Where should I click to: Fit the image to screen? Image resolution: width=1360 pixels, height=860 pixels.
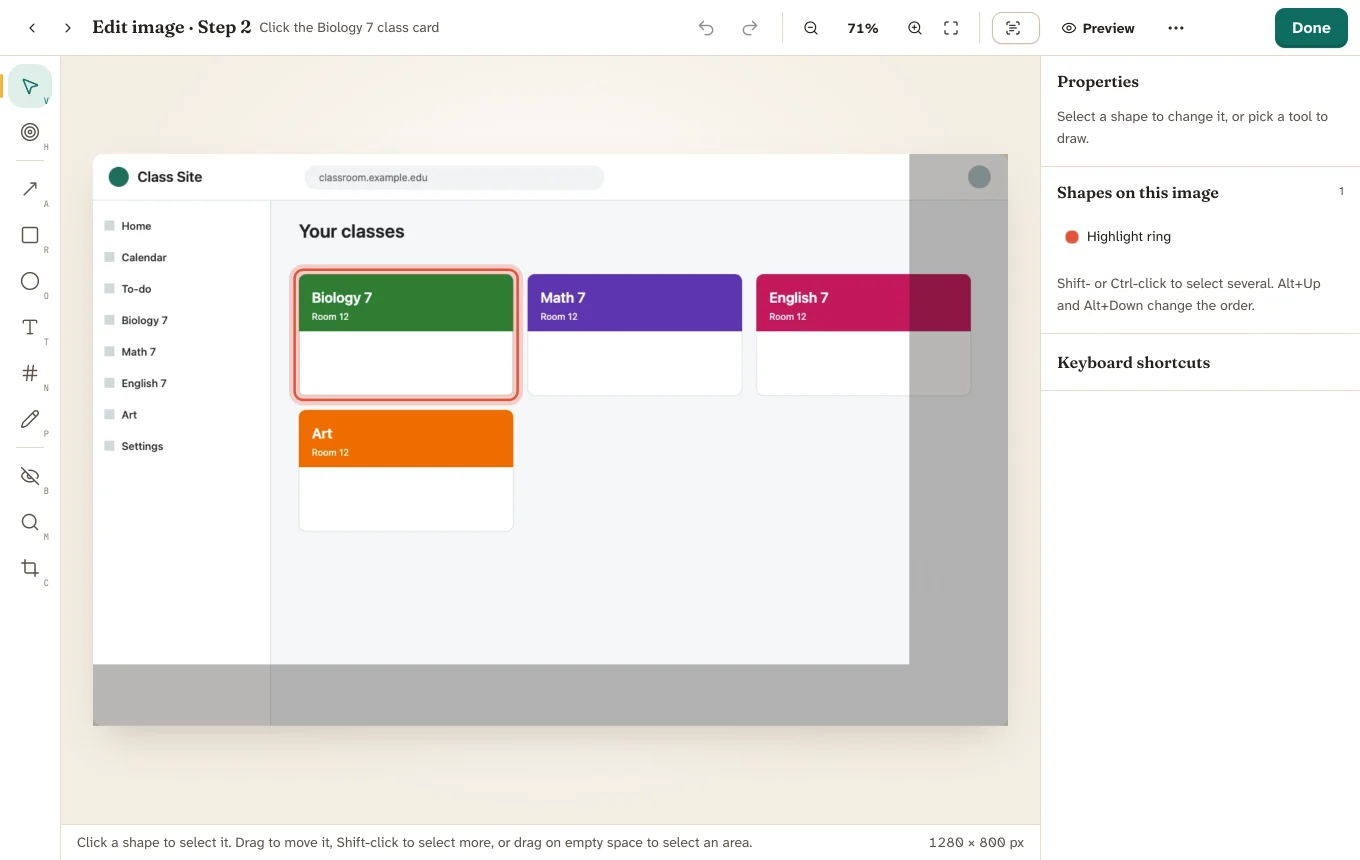[x=951, y=28]
